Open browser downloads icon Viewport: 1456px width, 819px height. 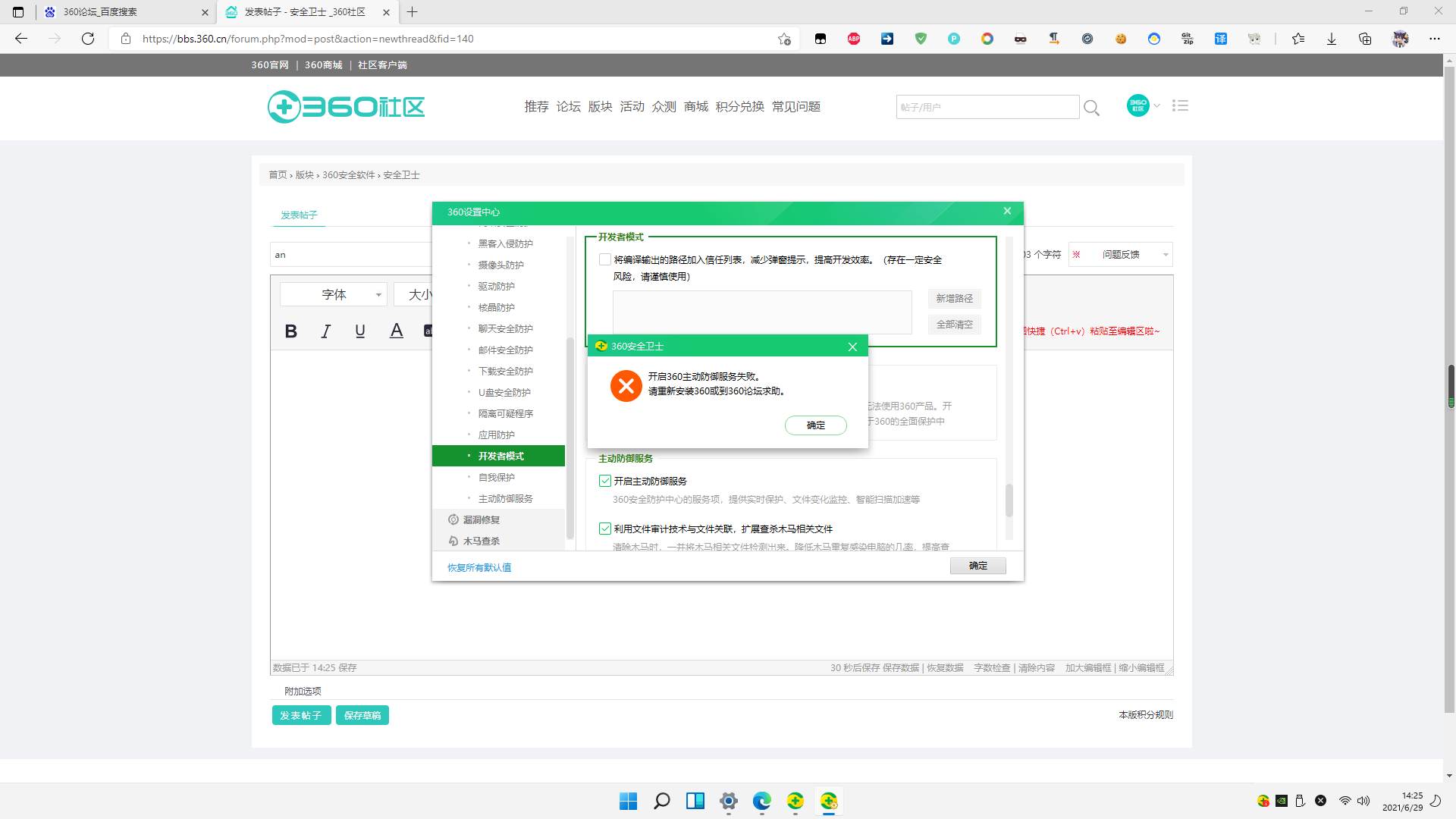[x=1332, y=39]
